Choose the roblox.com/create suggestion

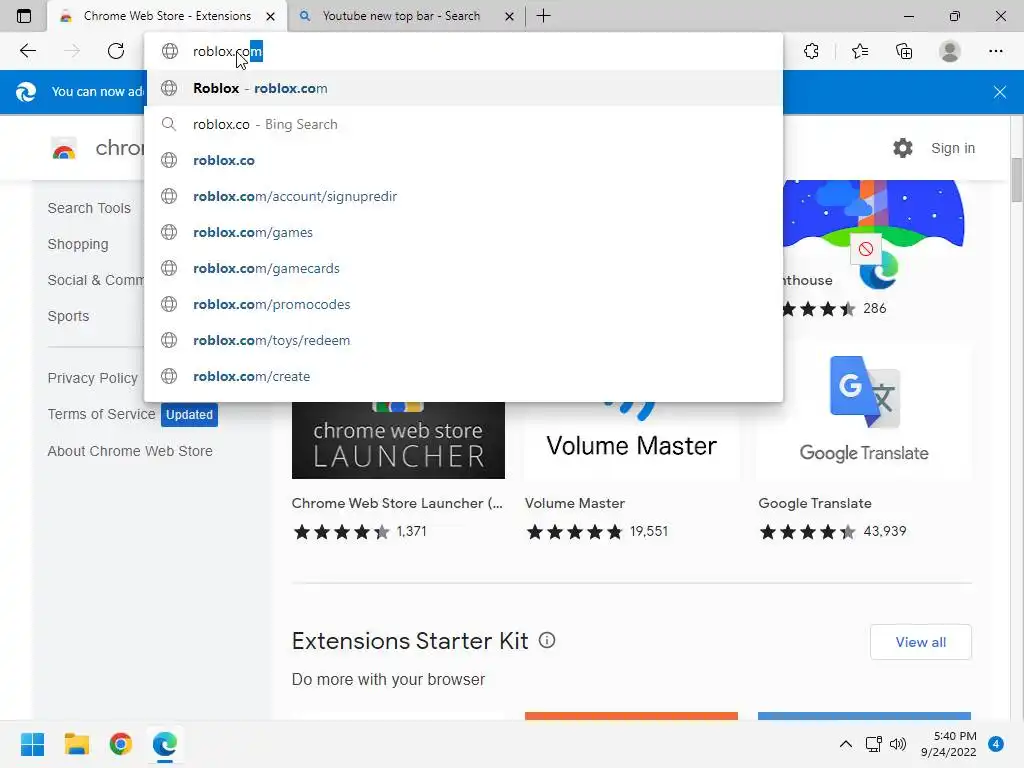464,376
